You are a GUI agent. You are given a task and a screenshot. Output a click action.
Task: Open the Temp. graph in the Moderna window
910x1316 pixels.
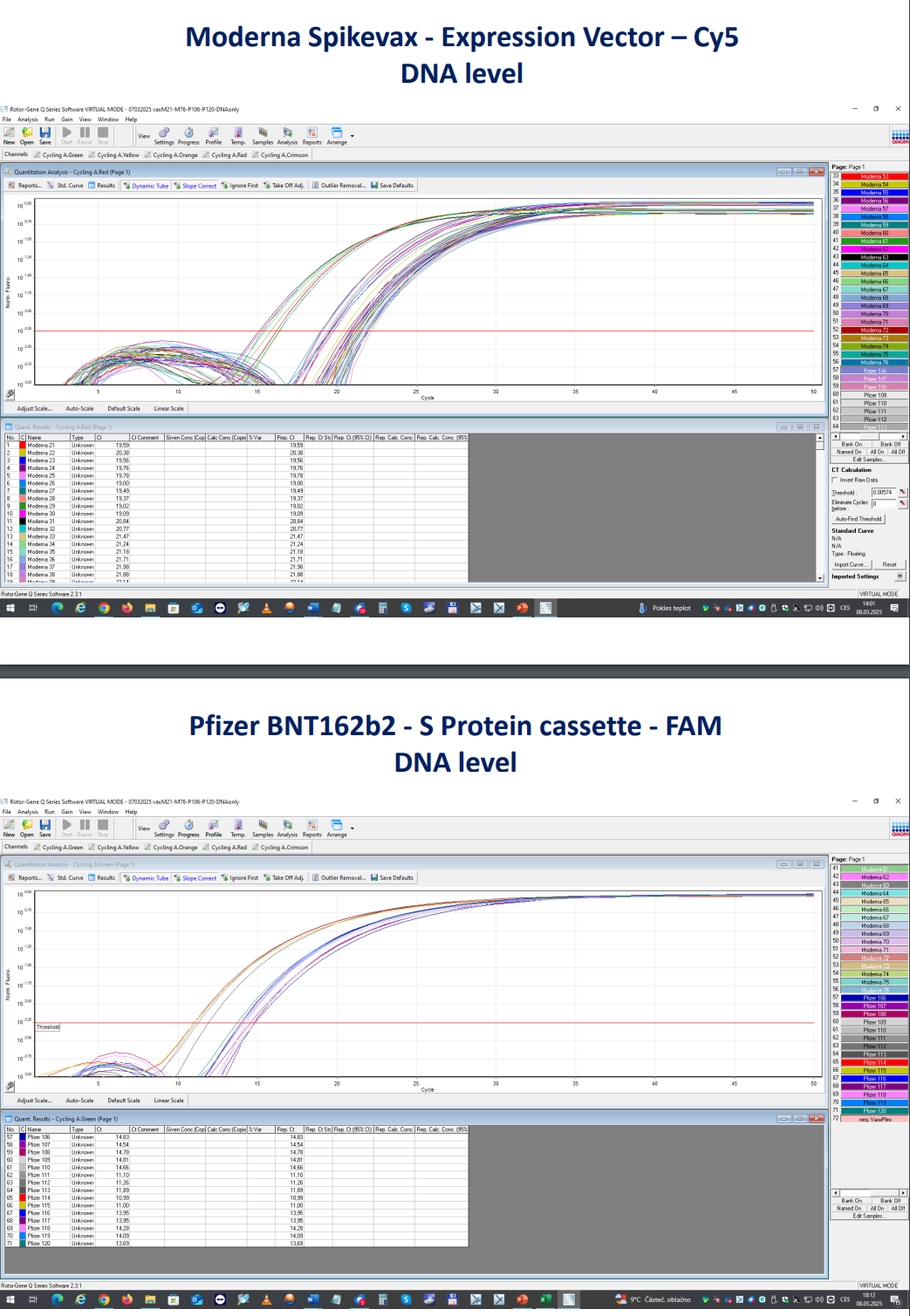[x=237, y=136]
